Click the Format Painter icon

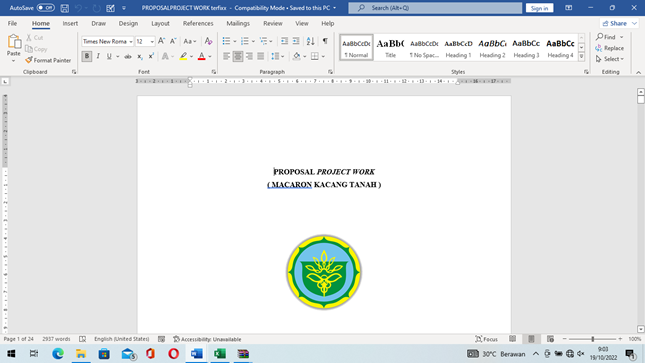[x=29, y=60]
